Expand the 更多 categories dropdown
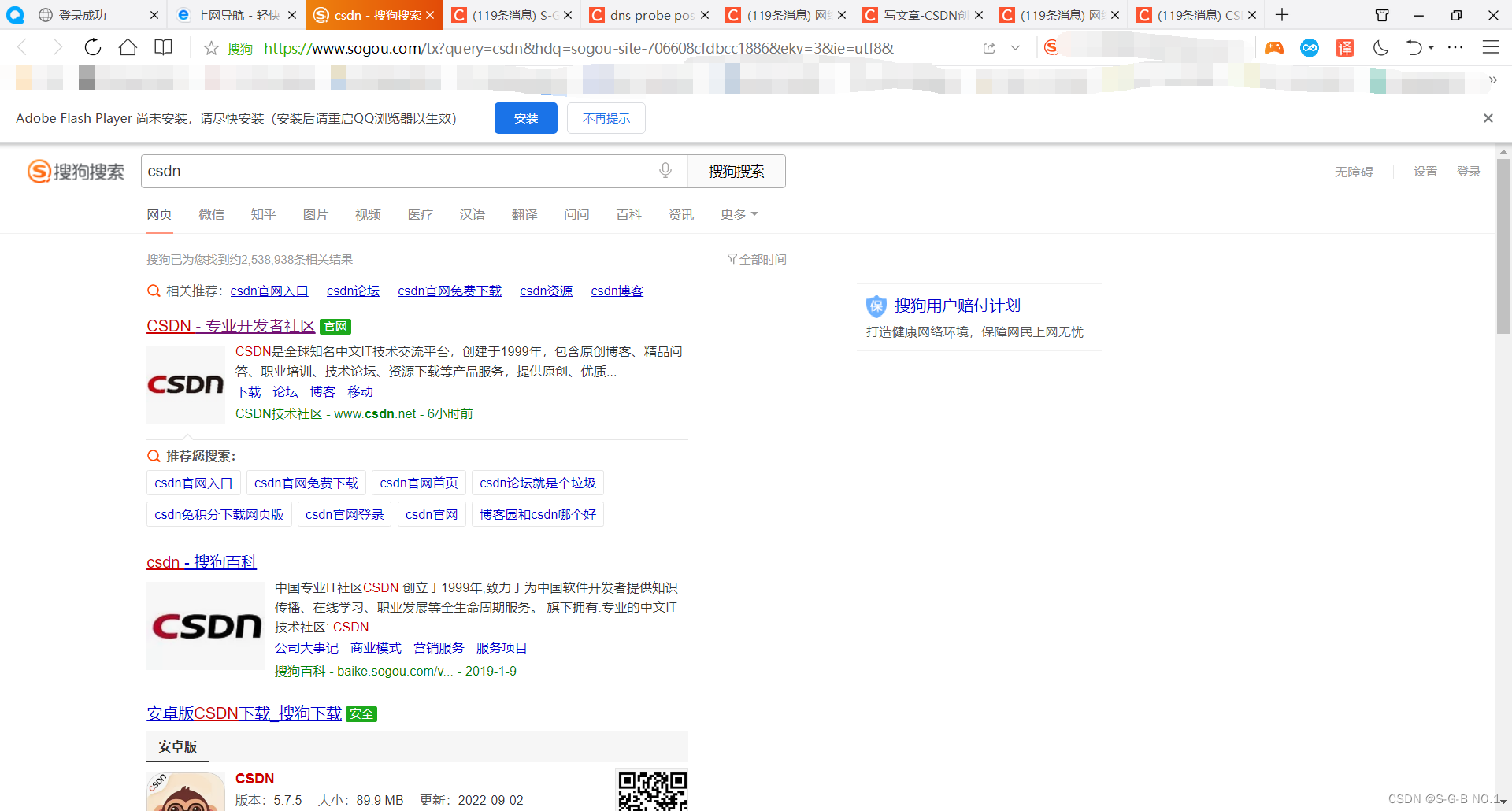Image resolution: width=1512 pixels, height=811 pixels. pyautogui.click(x=739, y=214)
